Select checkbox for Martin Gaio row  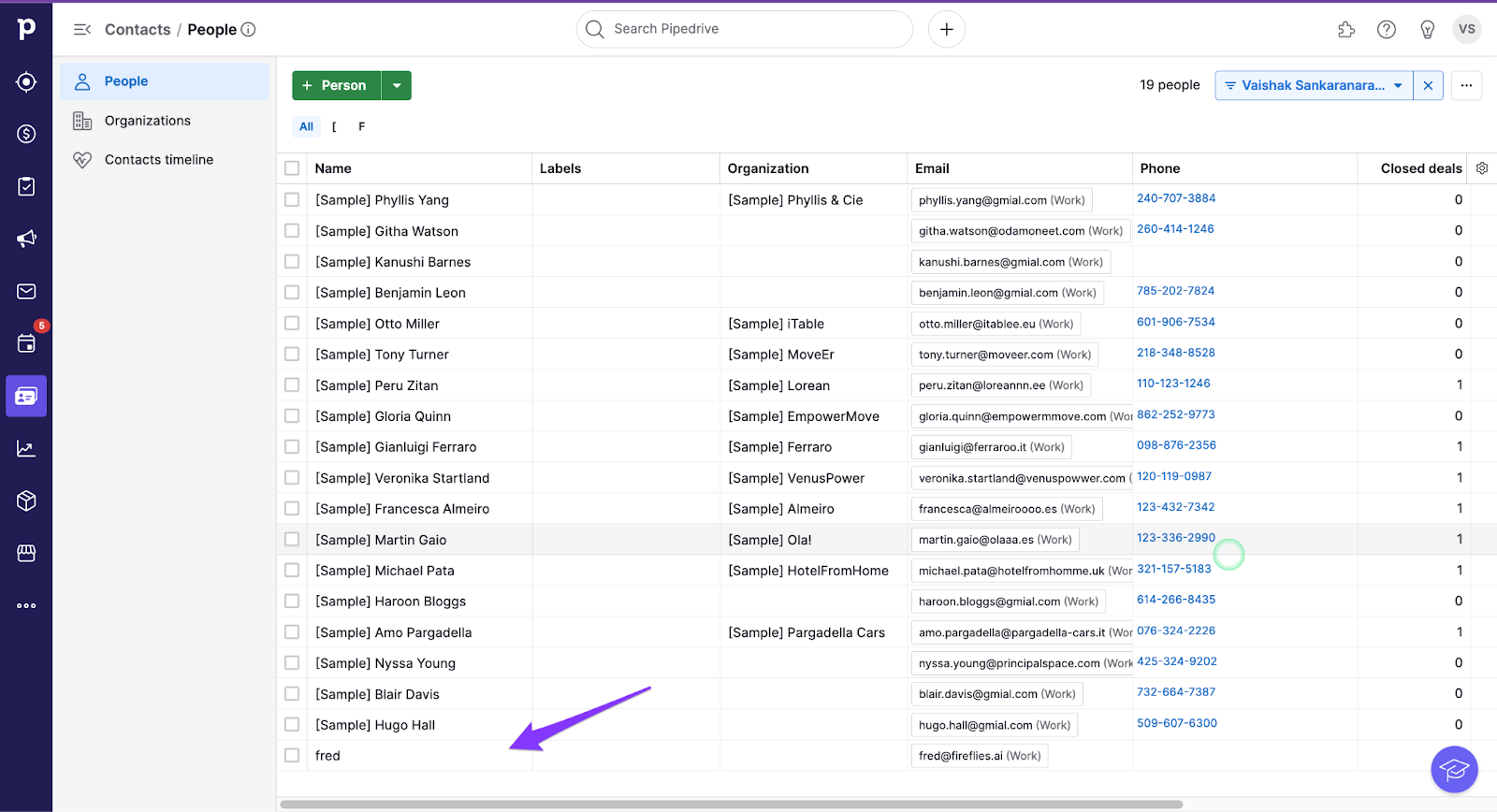tap(292, 539)
